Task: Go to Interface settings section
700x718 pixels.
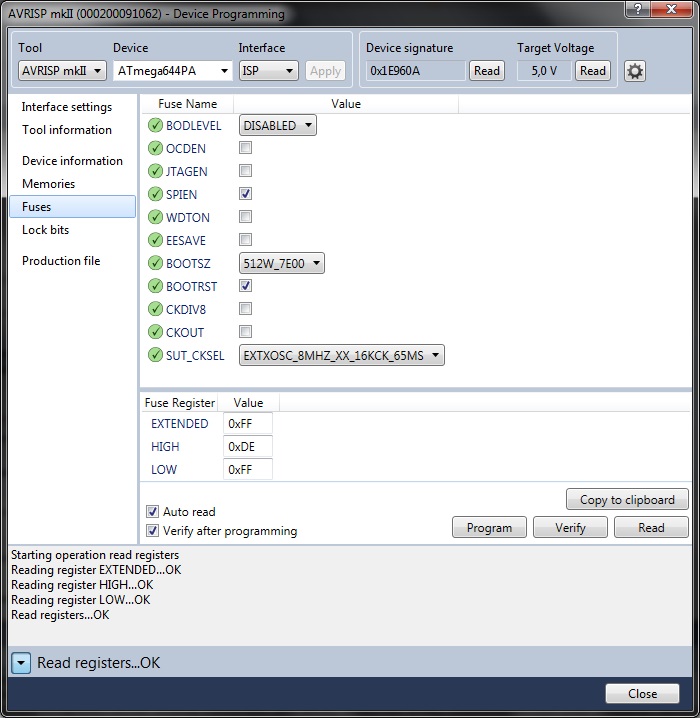Action: [x=67, y=107]
